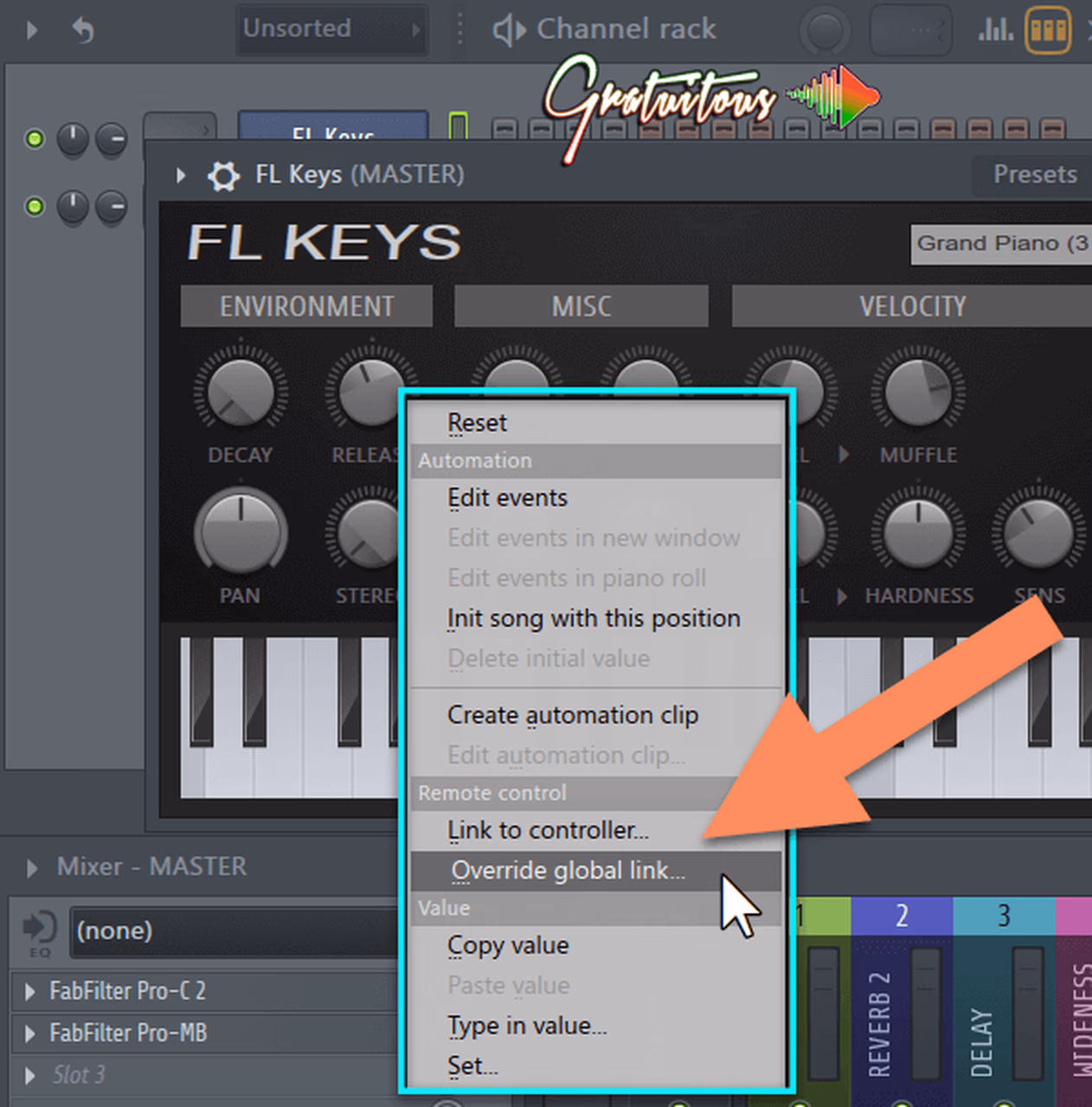The height and width of the screenshot is (1107, 1092).
Task: Click the first channel's pan knob
Action: click(x=73, y=139)
